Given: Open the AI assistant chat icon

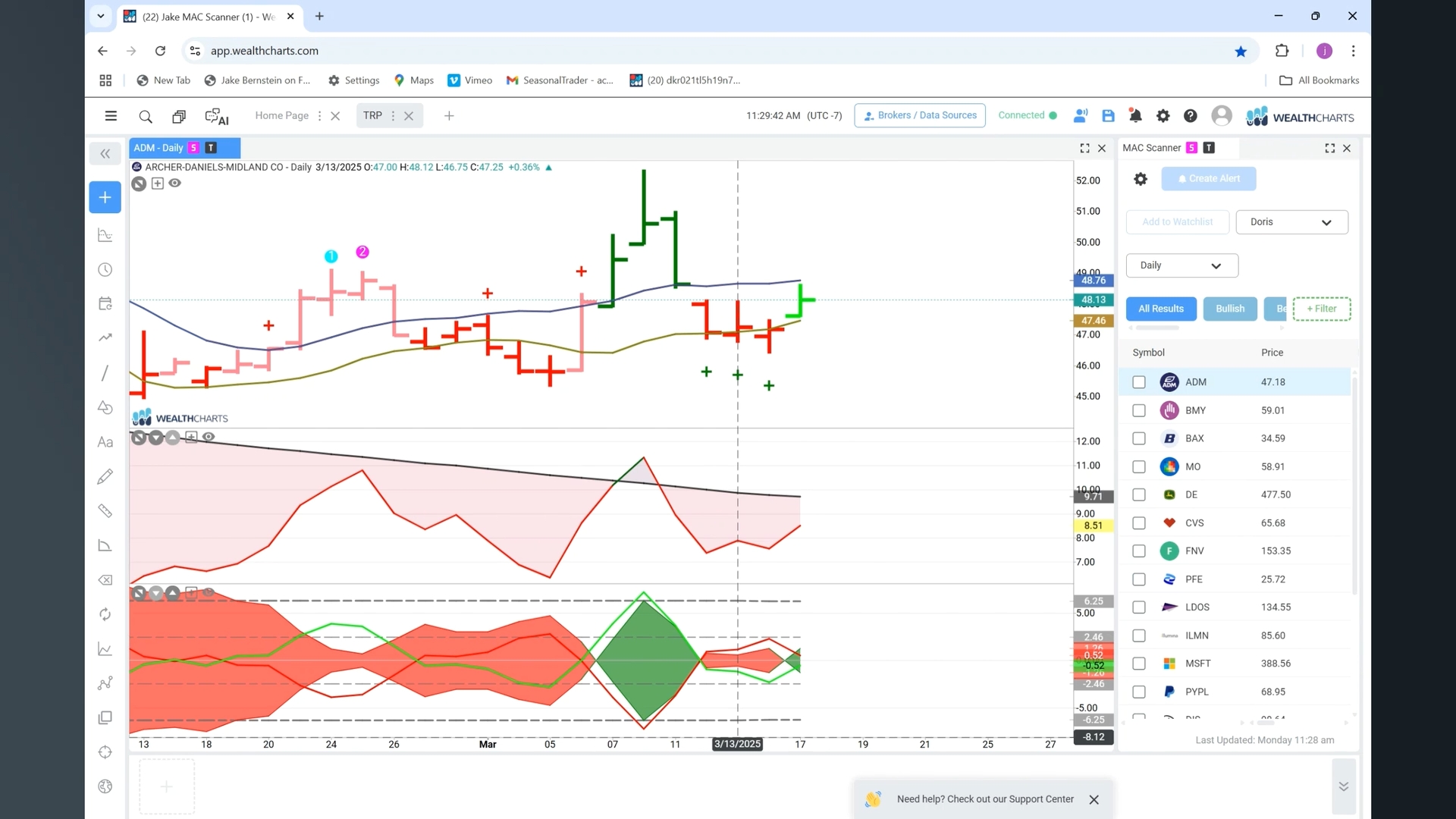Looking at the screenshot, I should (217, 117).
